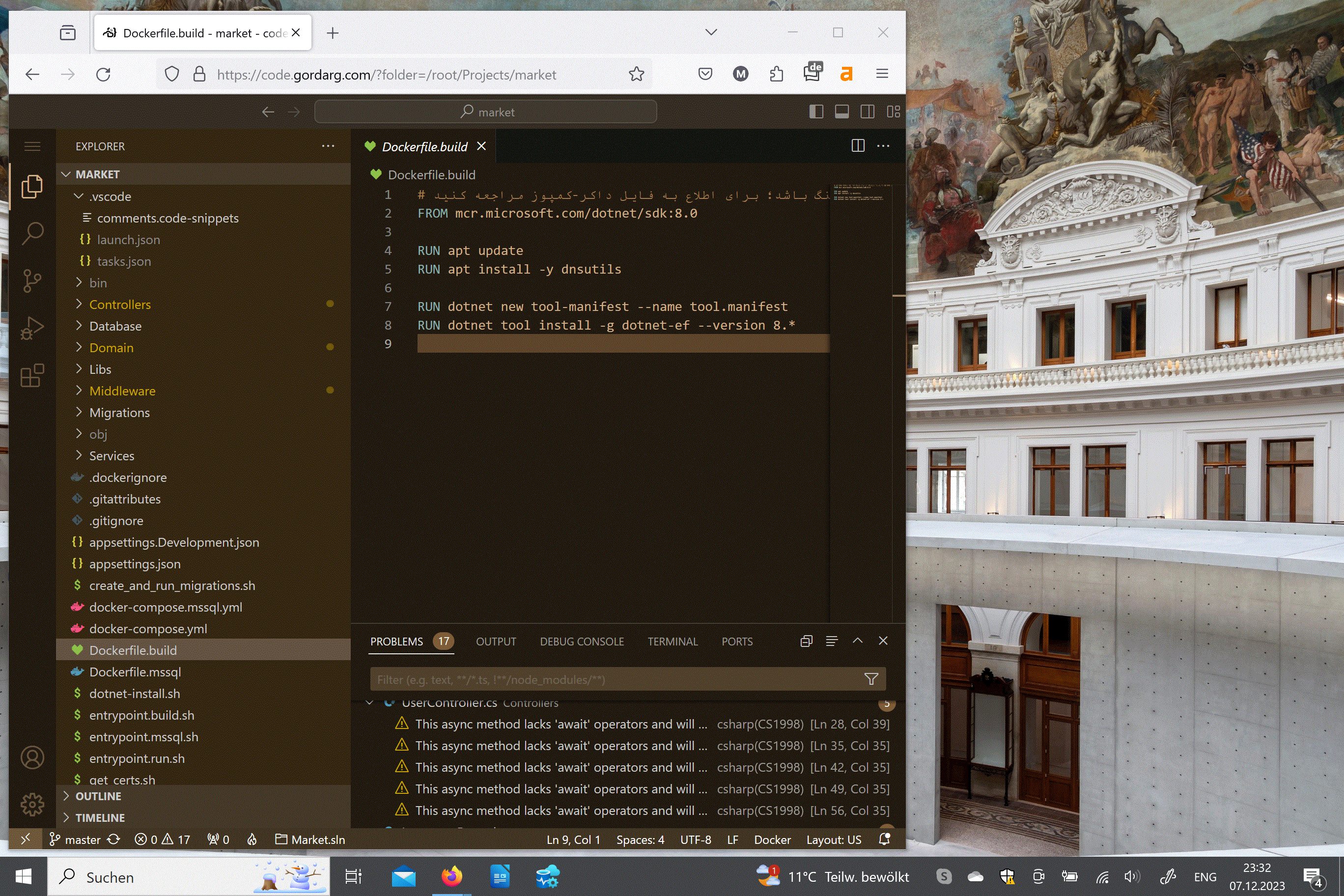This screenshot has width=1344, height=896.
Task: Open the Run and Debug view
Action: [x=32, y=327]
